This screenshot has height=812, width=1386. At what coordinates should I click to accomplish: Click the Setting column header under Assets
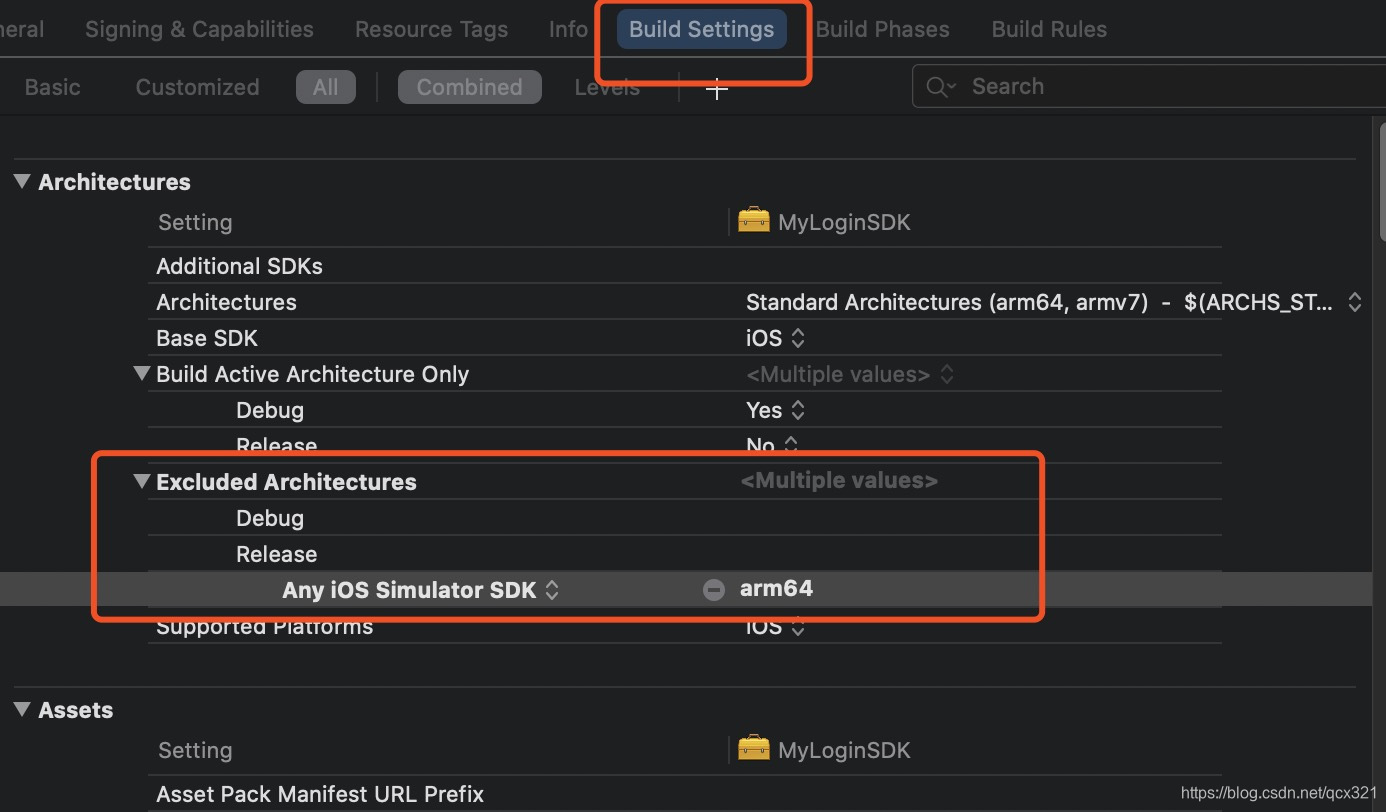[x=195, y=750]
